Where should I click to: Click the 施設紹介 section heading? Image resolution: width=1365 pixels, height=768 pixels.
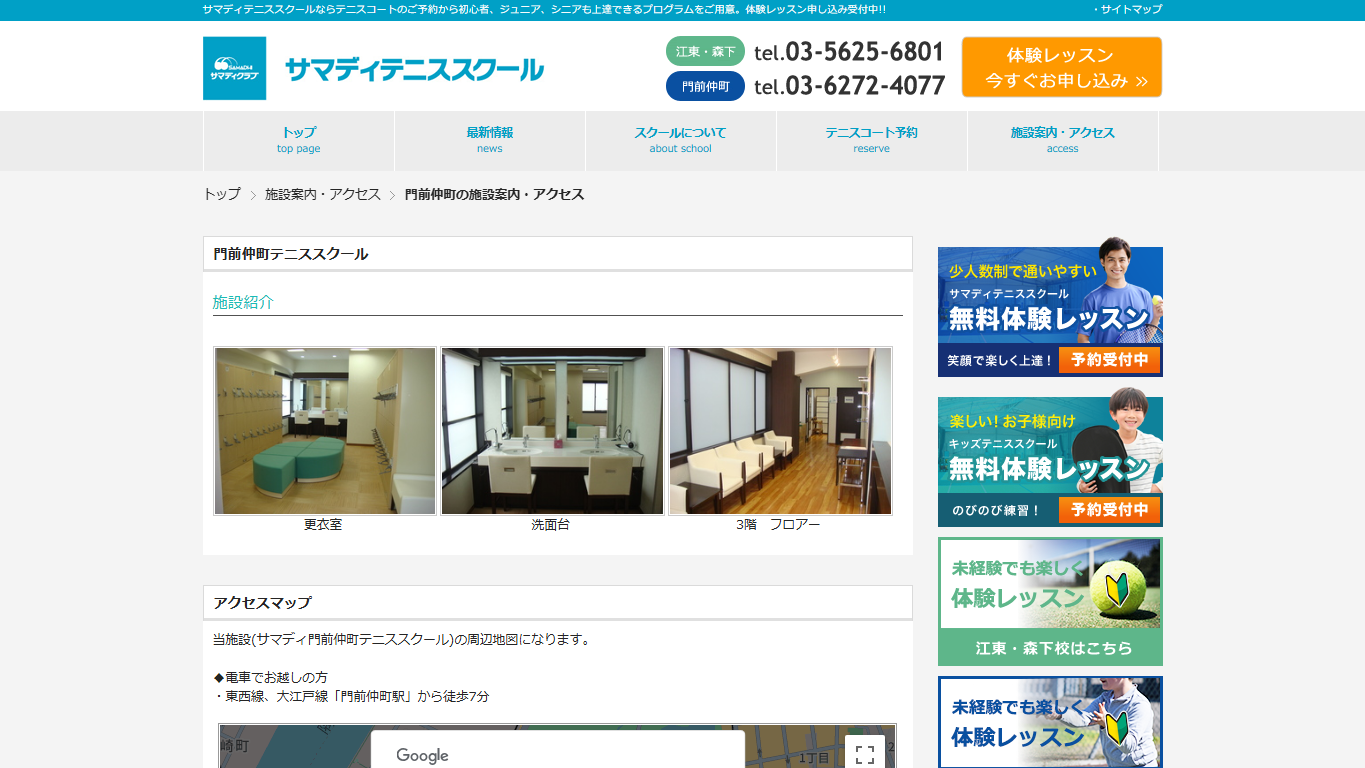click(x=243, y=302)
